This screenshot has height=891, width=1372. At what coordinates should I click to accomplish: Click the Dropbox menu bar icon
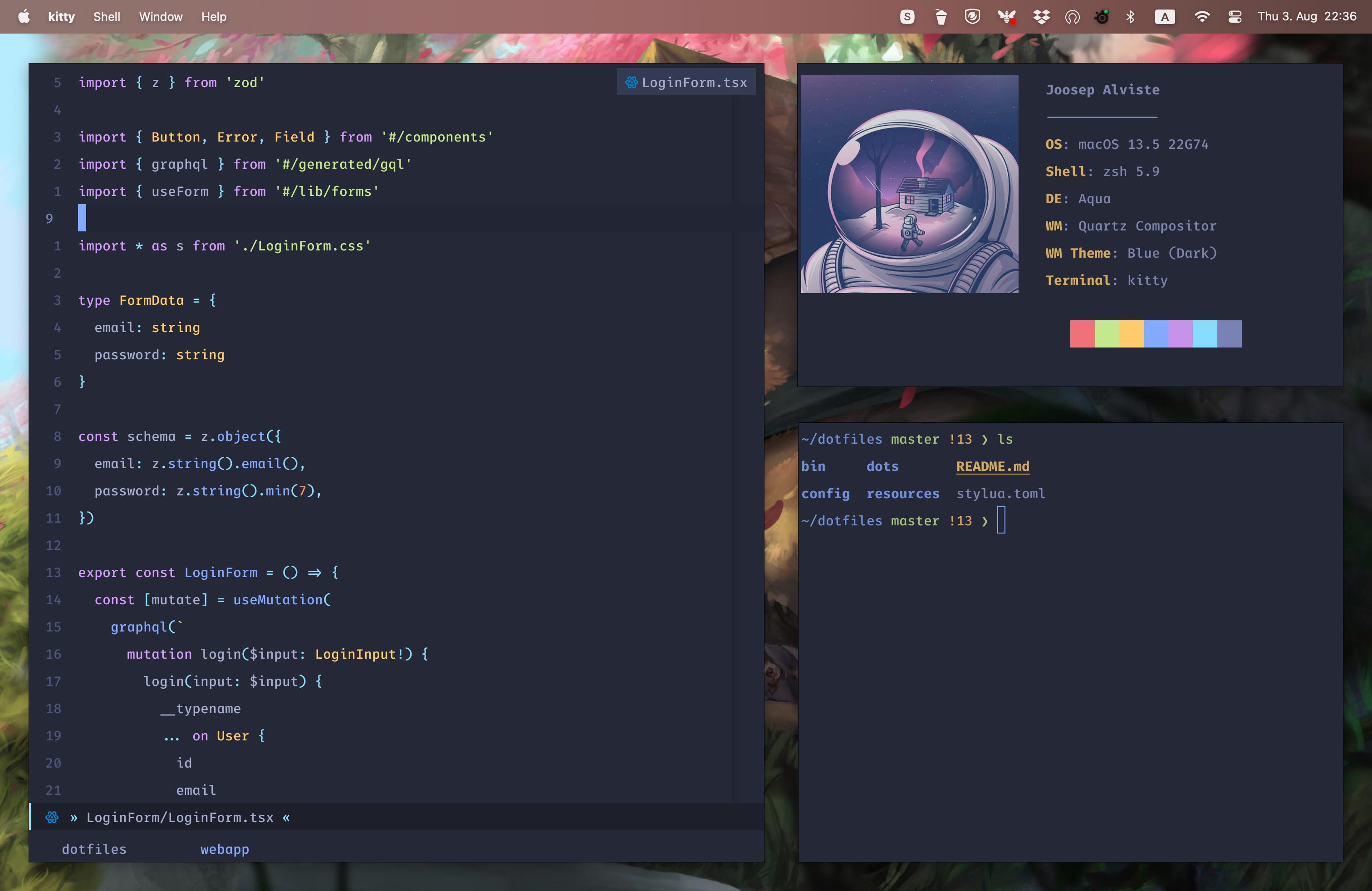pos(1040,17)
